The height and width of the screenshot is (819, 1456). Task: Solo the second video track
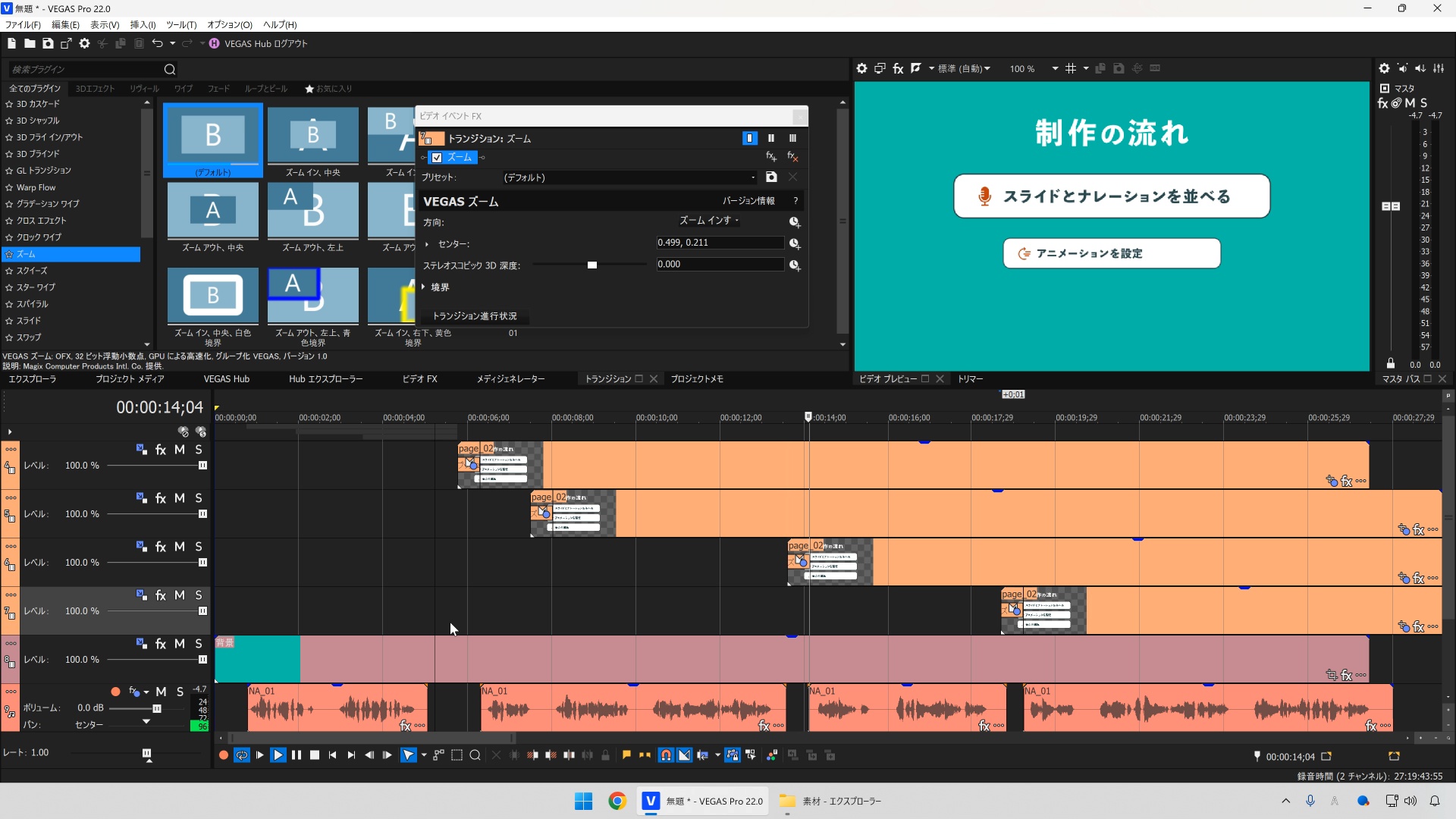(x=199, y=498)
